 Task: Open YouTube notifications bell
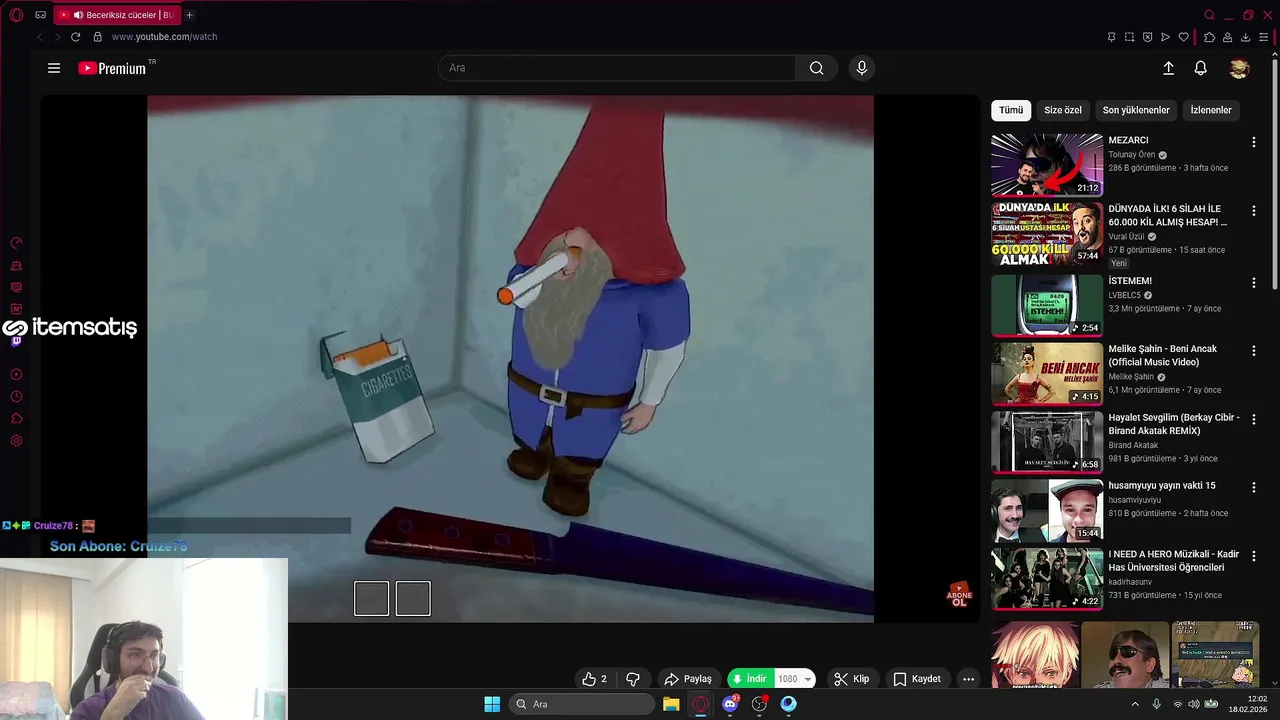(1201, 68)
